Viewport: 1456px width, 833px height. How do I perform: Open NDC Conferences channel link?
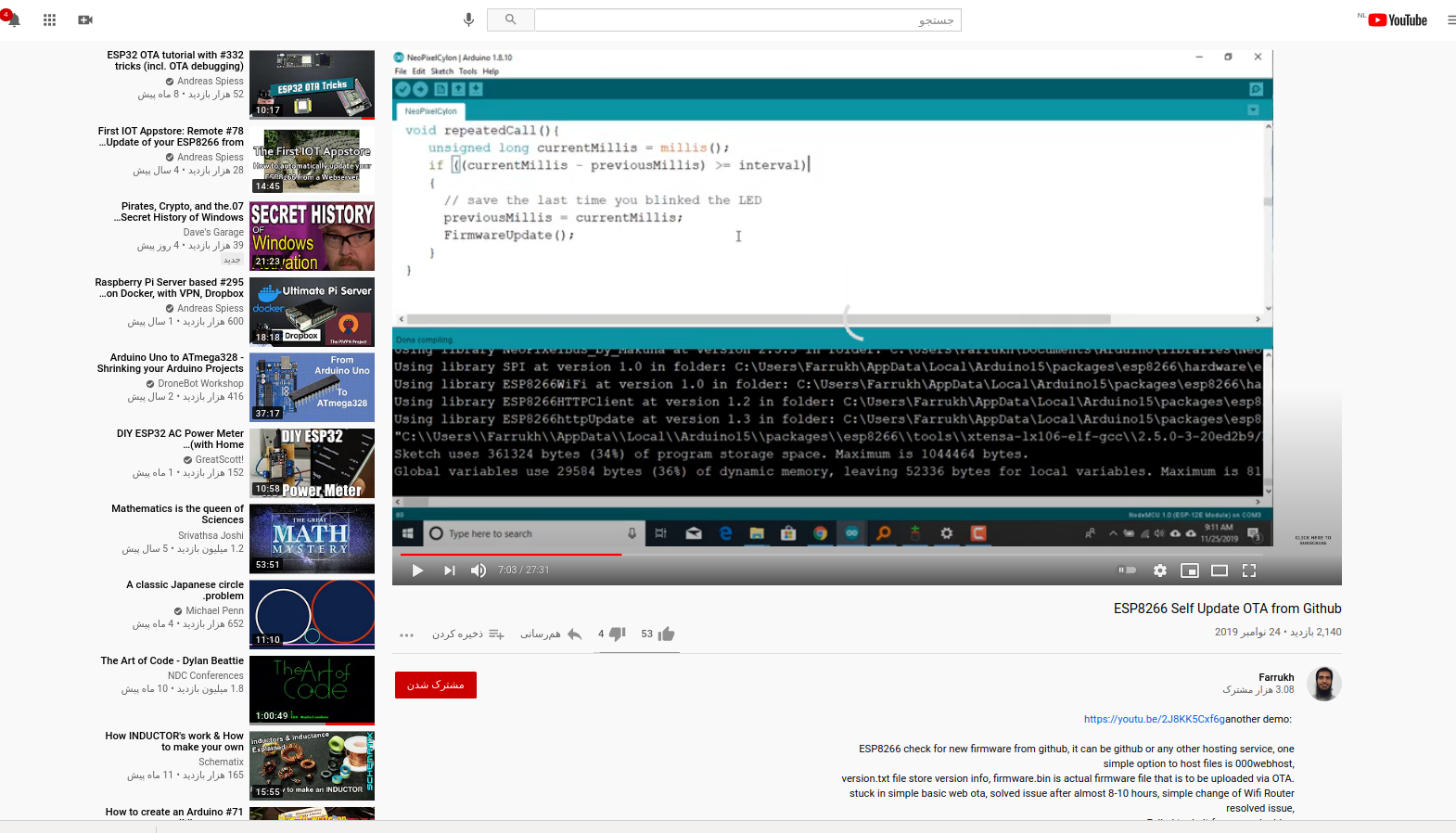point(206,675)
